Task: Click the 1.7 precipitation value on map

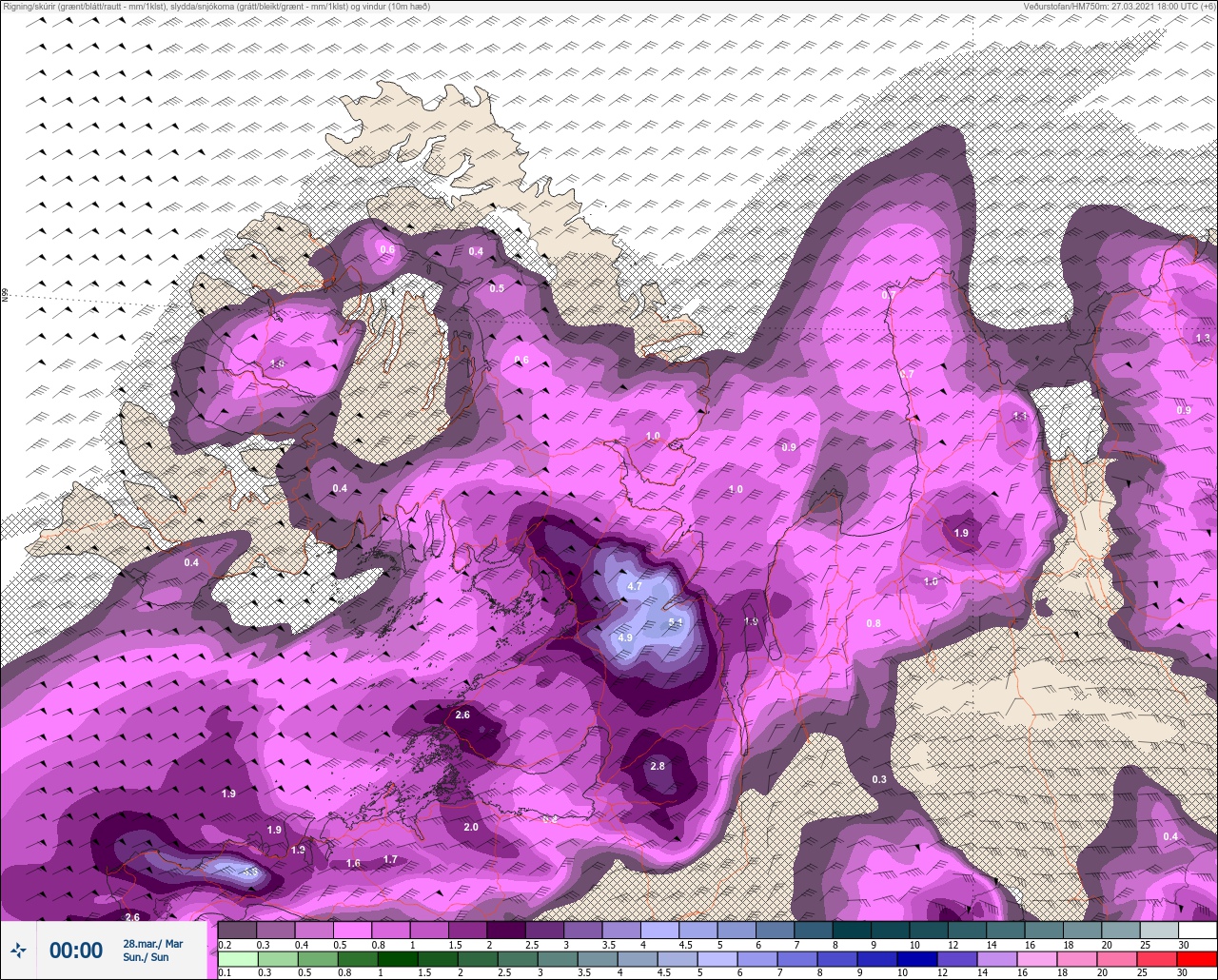Action: (390, 860)
